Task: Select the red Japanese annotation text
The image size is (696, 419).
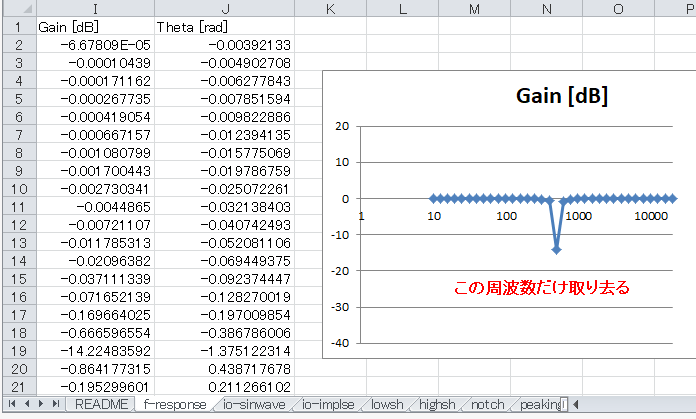Action: pos(542,288)
